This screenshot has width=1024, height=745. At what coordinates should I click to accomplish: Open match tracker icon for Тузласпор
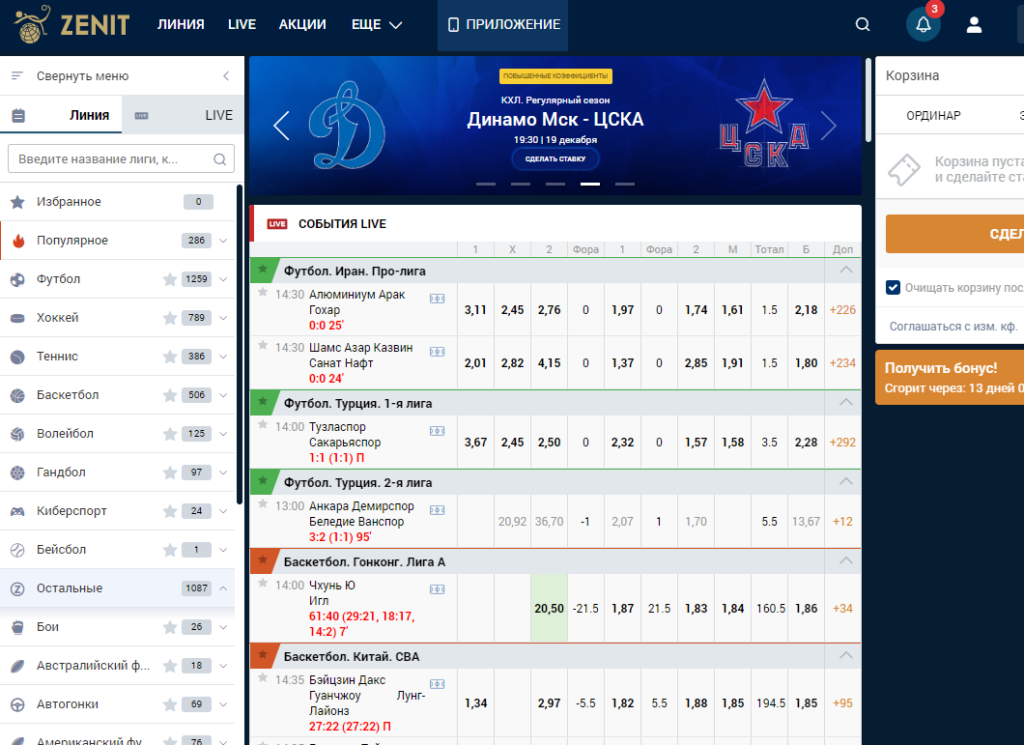point(437,431)
